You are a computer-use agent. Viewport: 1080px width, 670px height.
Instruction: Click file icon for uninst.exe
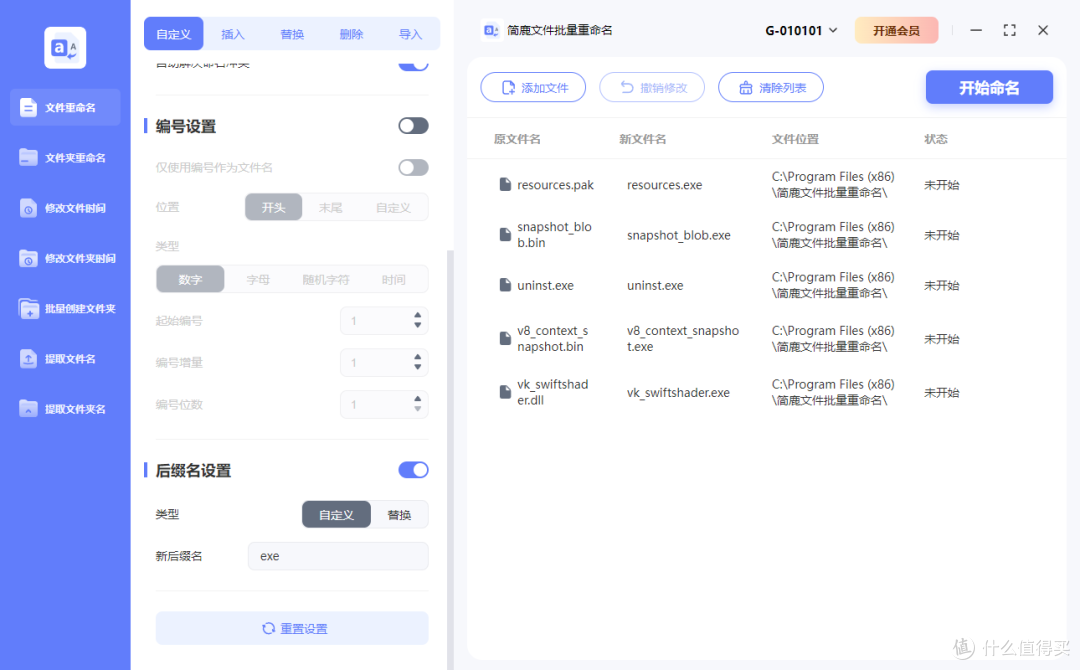coord(505,285)
